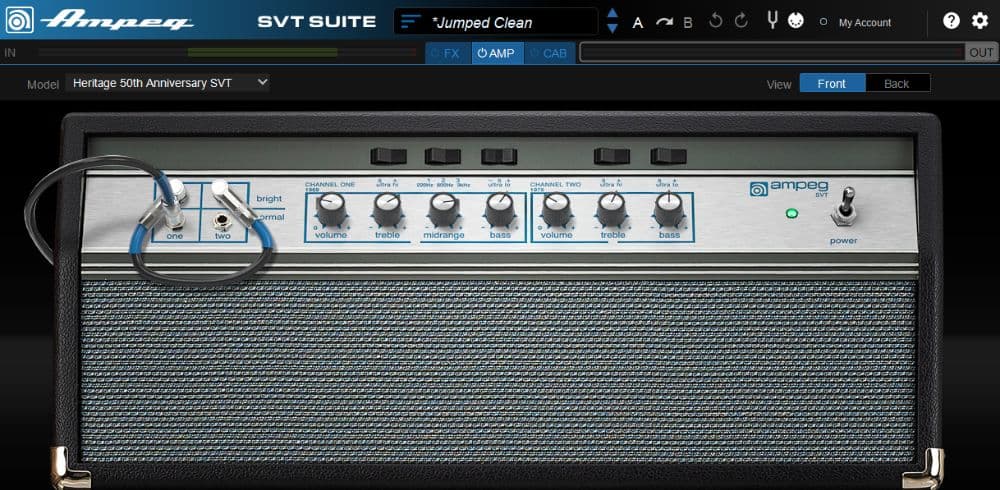The image size is (1000, 490).
Task: Switch to the FX section tab
Action: pyautogui.click(x=448, y=54)
